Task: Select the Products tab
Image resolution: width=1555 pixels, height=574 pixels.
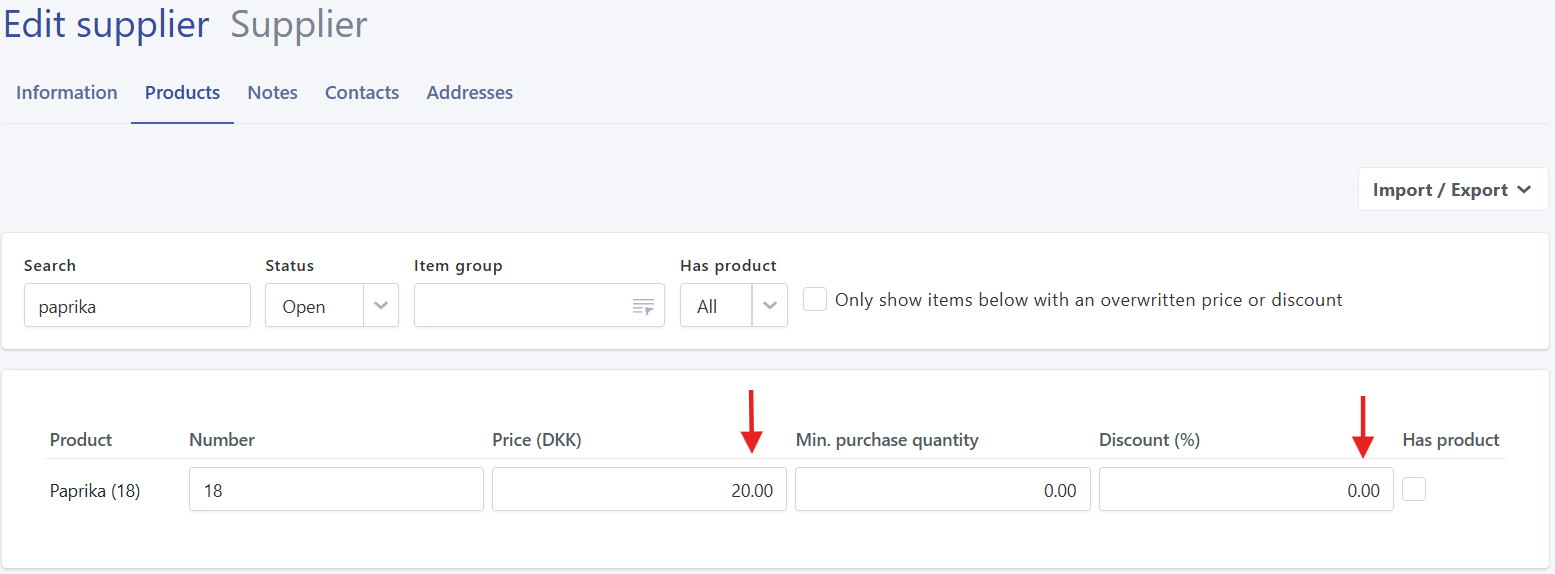Action: 182,93
